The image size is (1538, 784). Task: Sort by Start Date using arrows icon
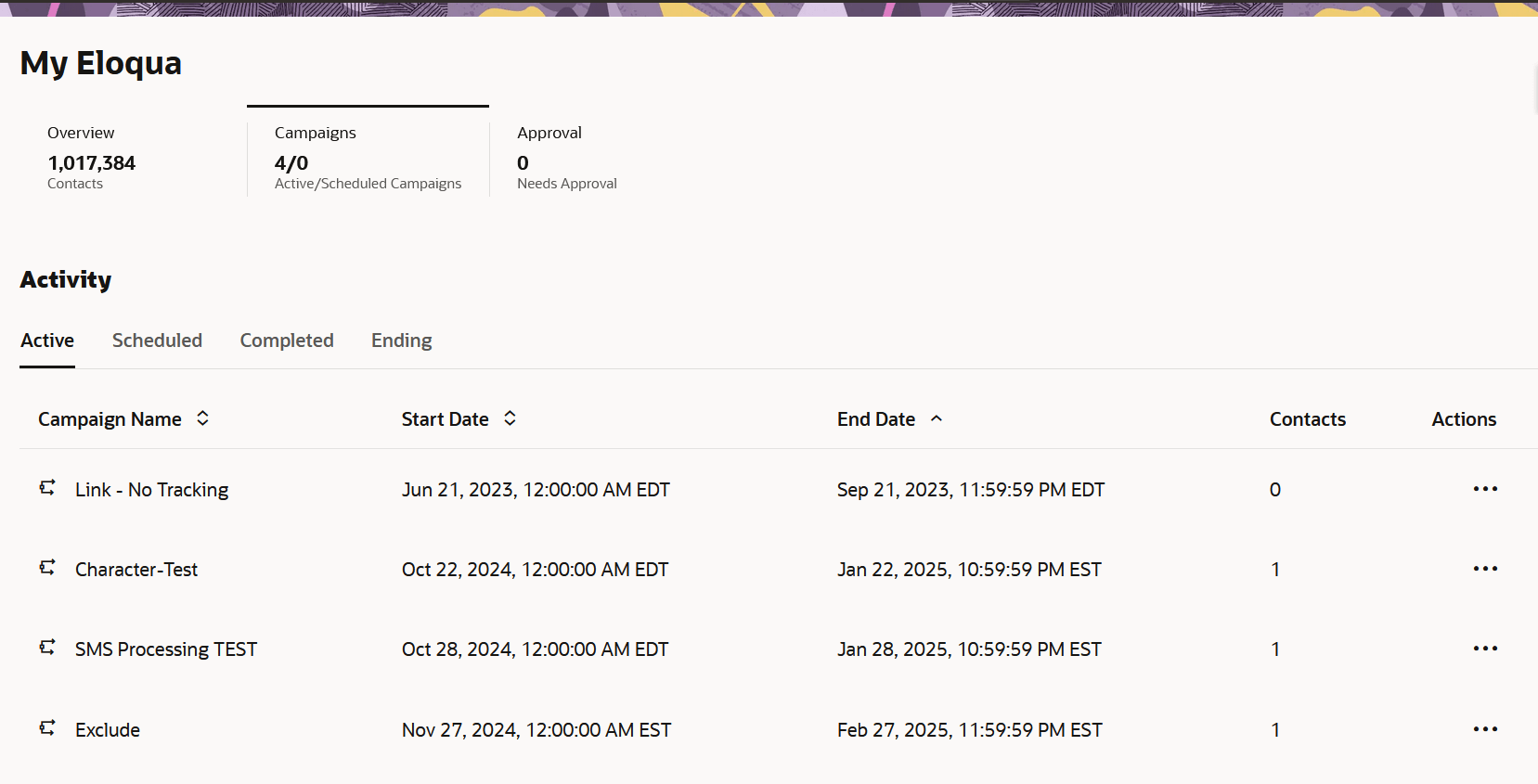(510, 418)
